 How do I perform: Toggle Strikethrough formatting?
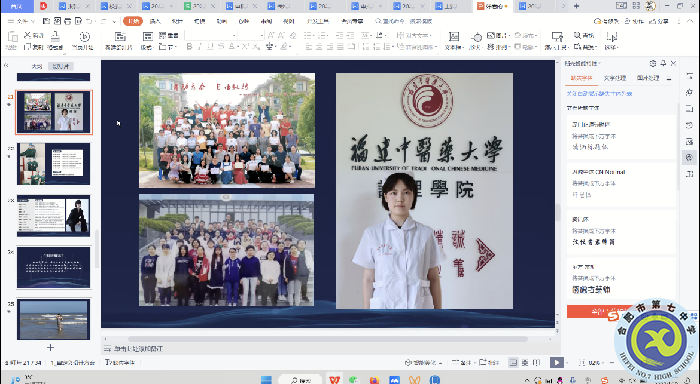click(221, 46)
